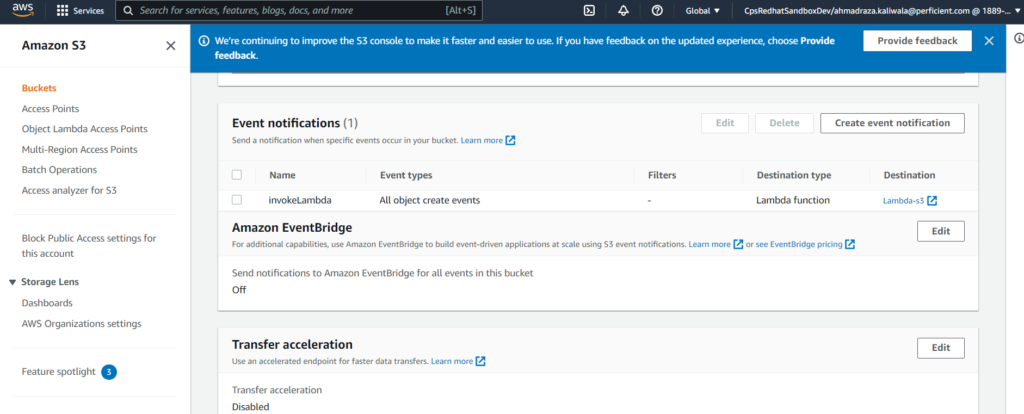Click the external link icon next to Lambda-s3

pos(933,201)
